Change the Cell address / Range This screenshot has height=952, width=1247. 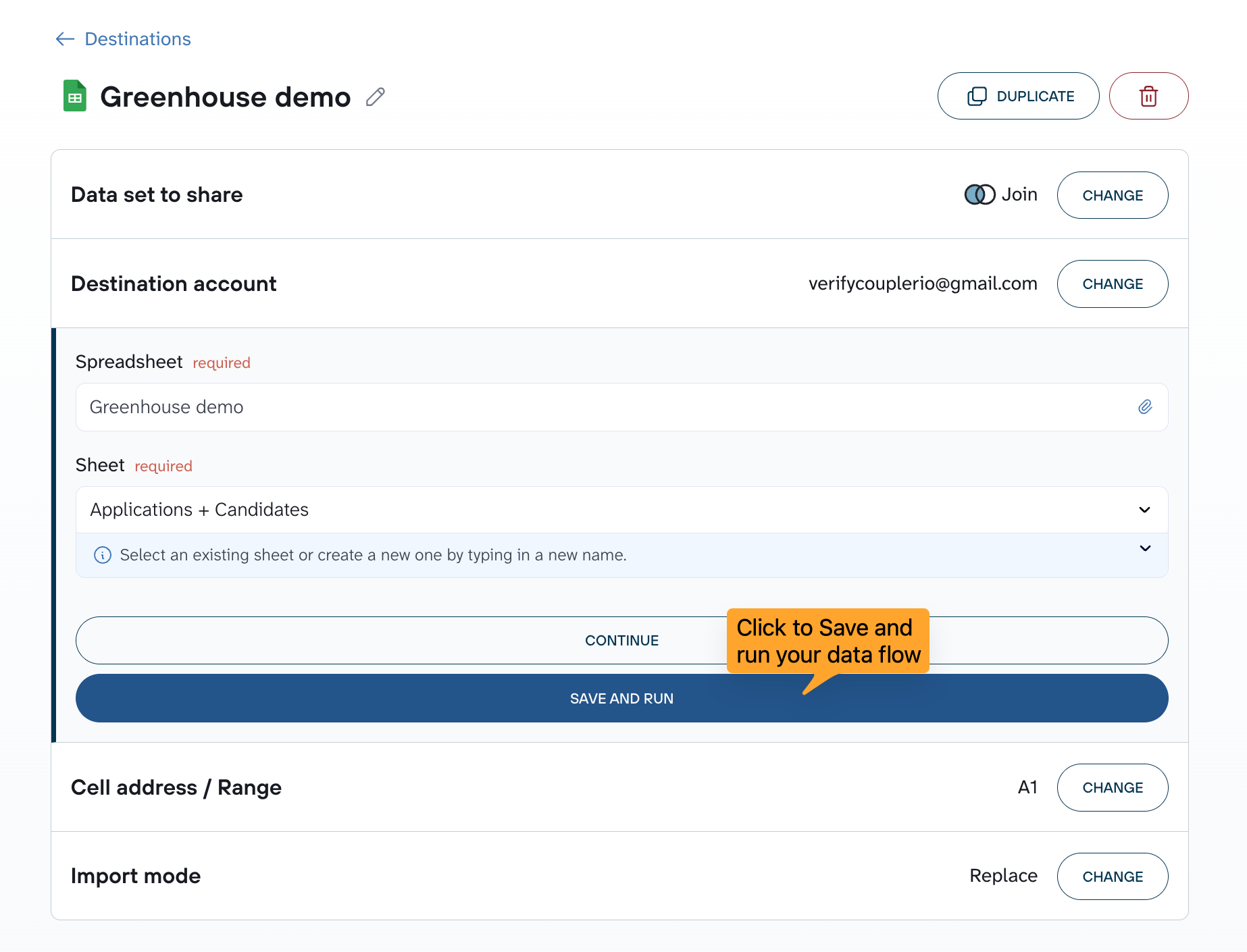tap(1112, 787)
